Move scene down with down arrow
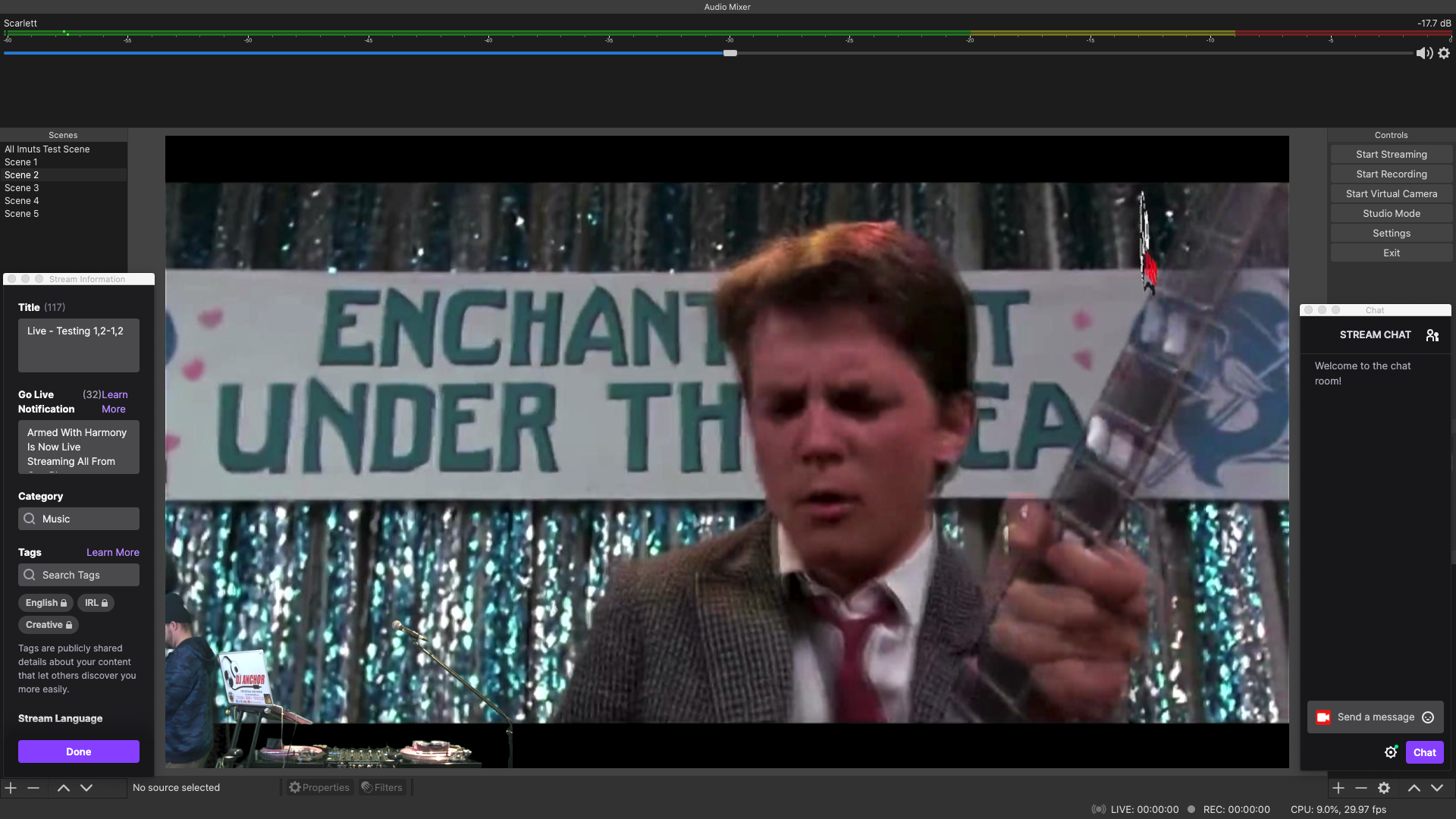 (x=86, y=788)
